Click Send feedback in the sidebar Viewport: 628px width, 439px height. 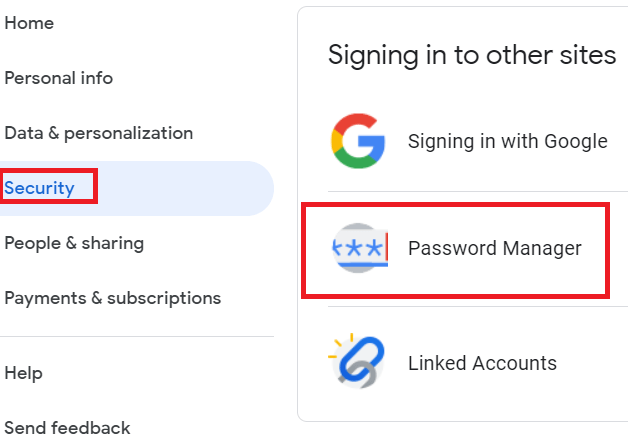click(67, 428)
